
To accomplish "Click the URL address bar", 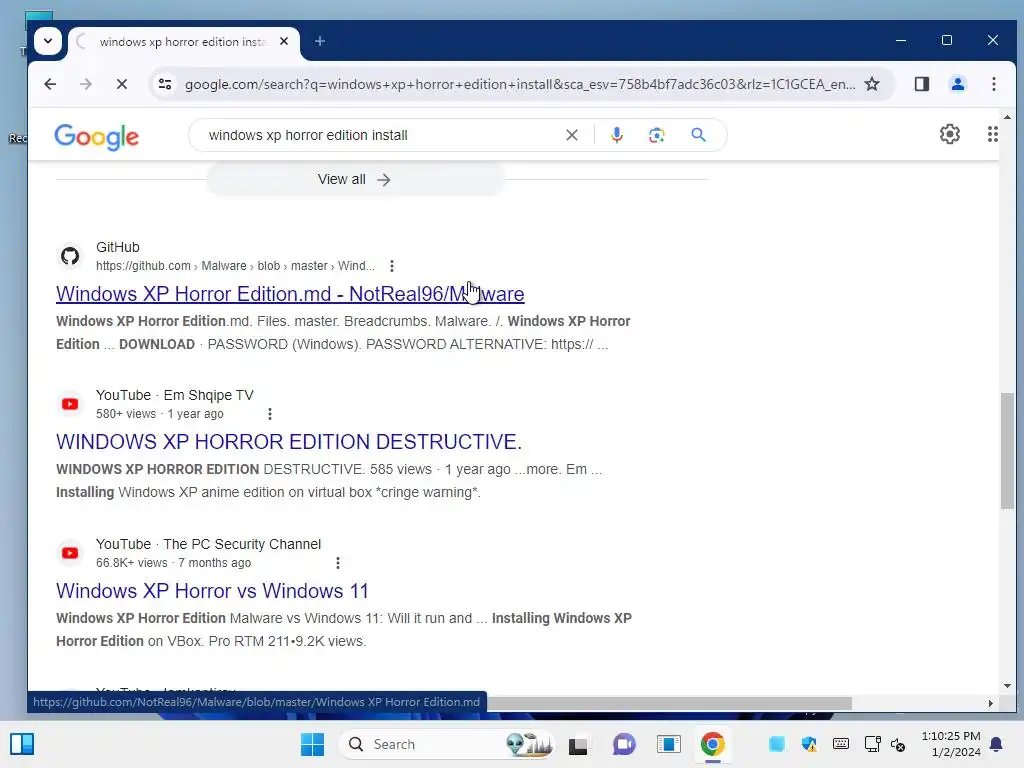I will [x=519, y=84].
